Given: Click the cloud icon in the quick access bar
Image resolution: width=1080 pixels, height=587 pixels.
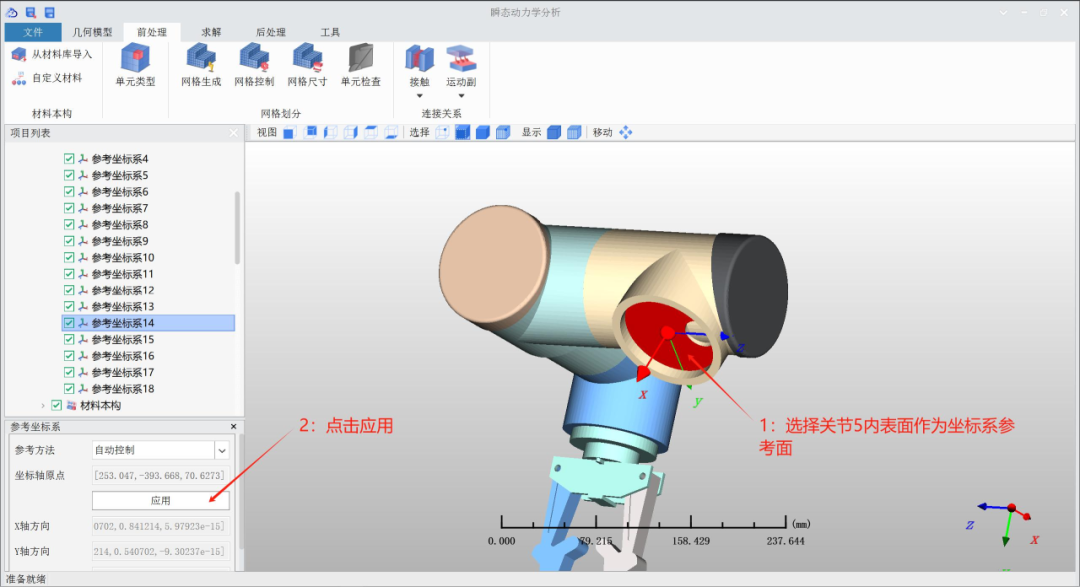Looking at the screenshot, I should [x=12, y=12].
